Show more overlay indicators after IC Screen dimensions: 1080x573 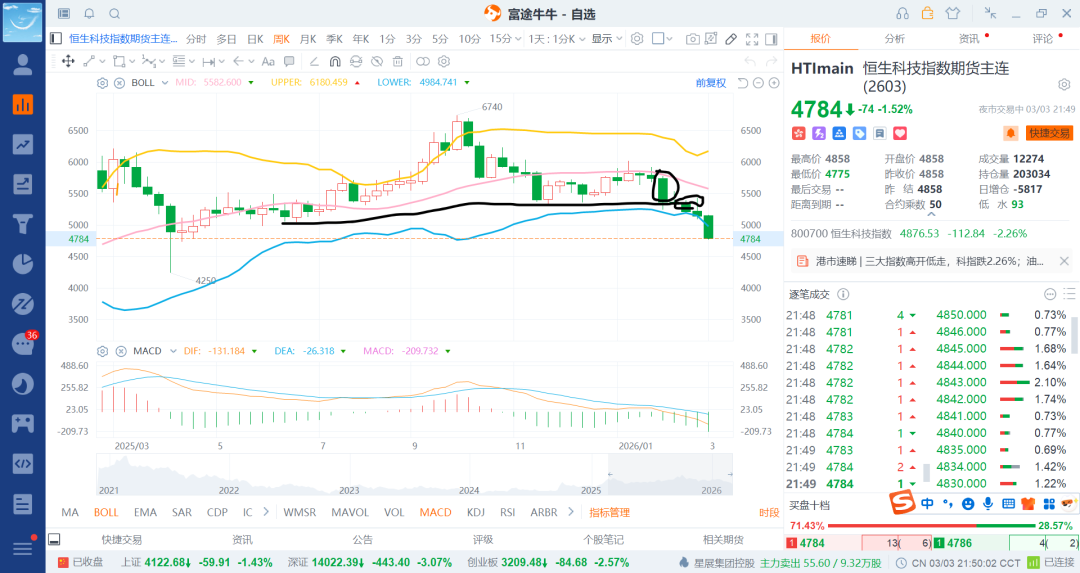(x=267, y=512)
